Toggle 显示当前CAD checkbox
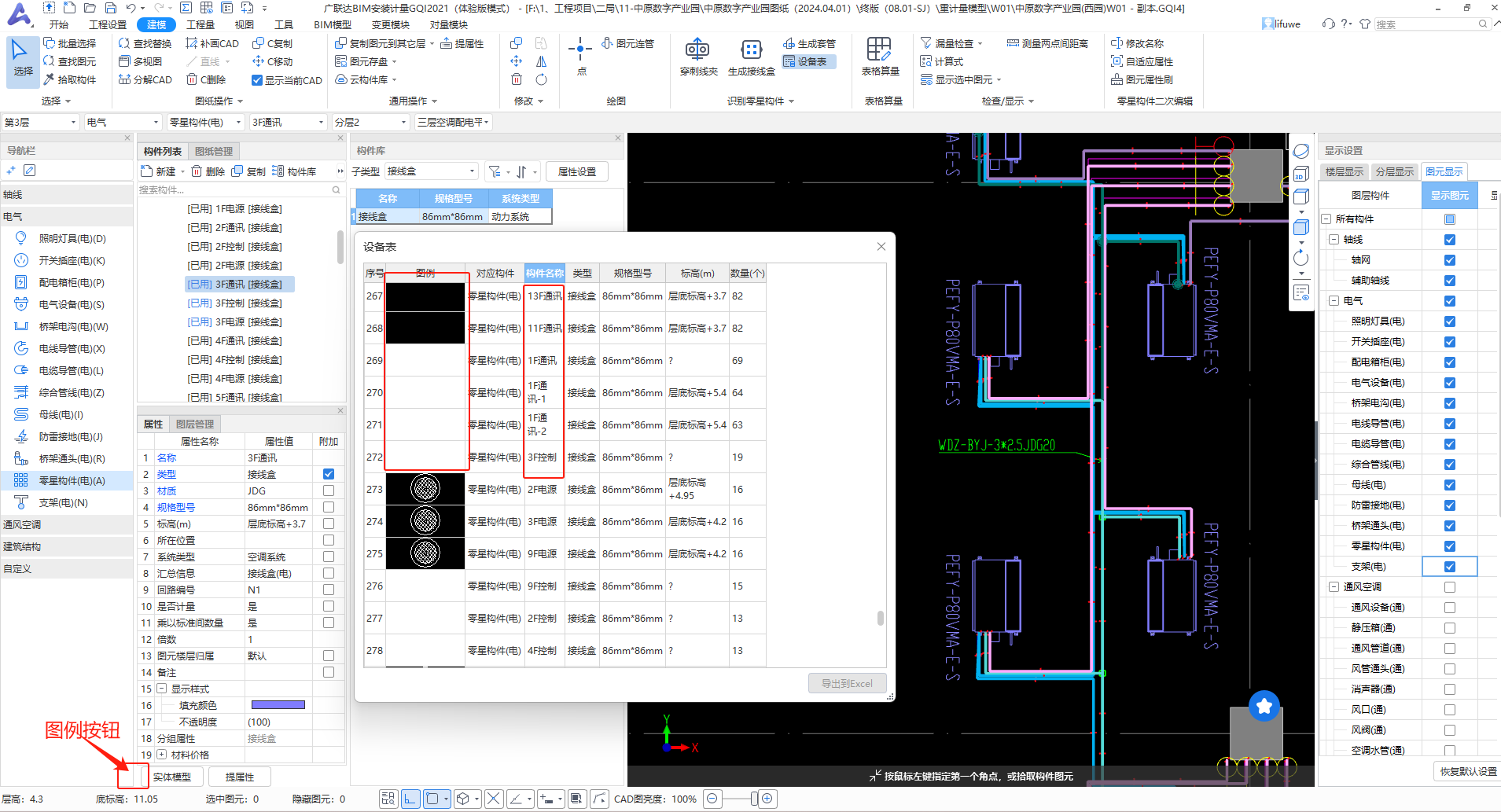 pos(256,80)
